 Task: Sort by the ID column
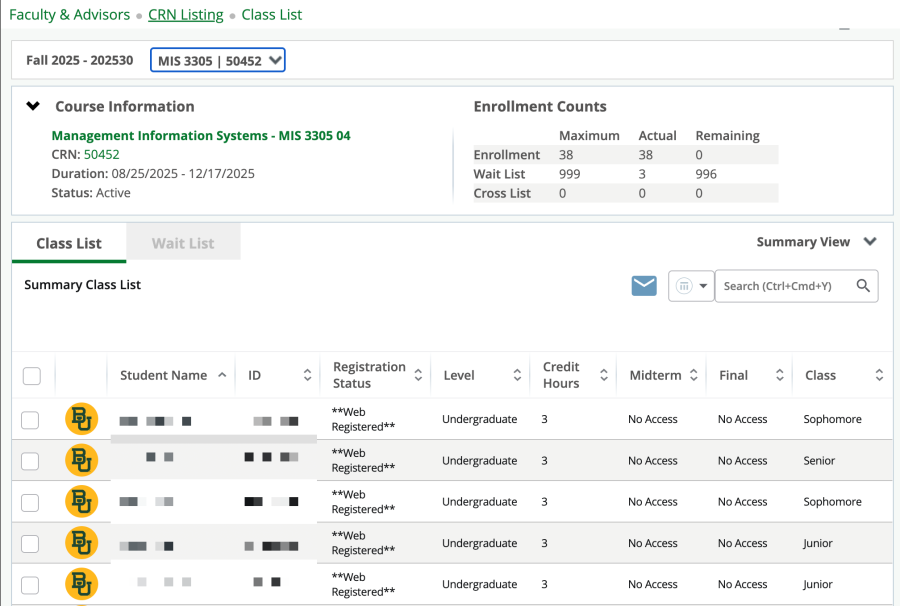point(308,375)
